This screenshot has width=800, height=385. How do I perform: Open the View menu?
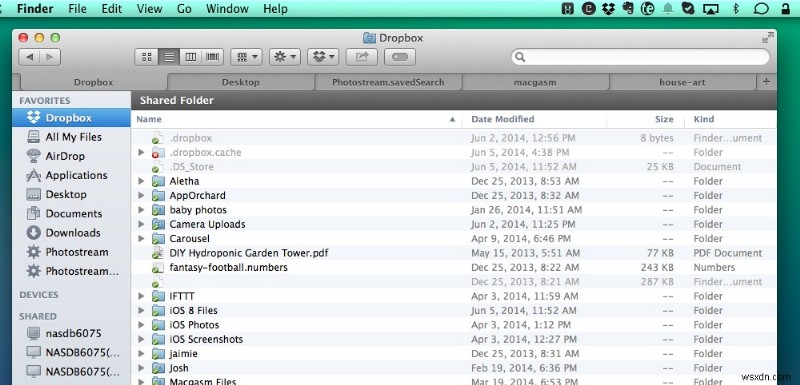[149, 9]
